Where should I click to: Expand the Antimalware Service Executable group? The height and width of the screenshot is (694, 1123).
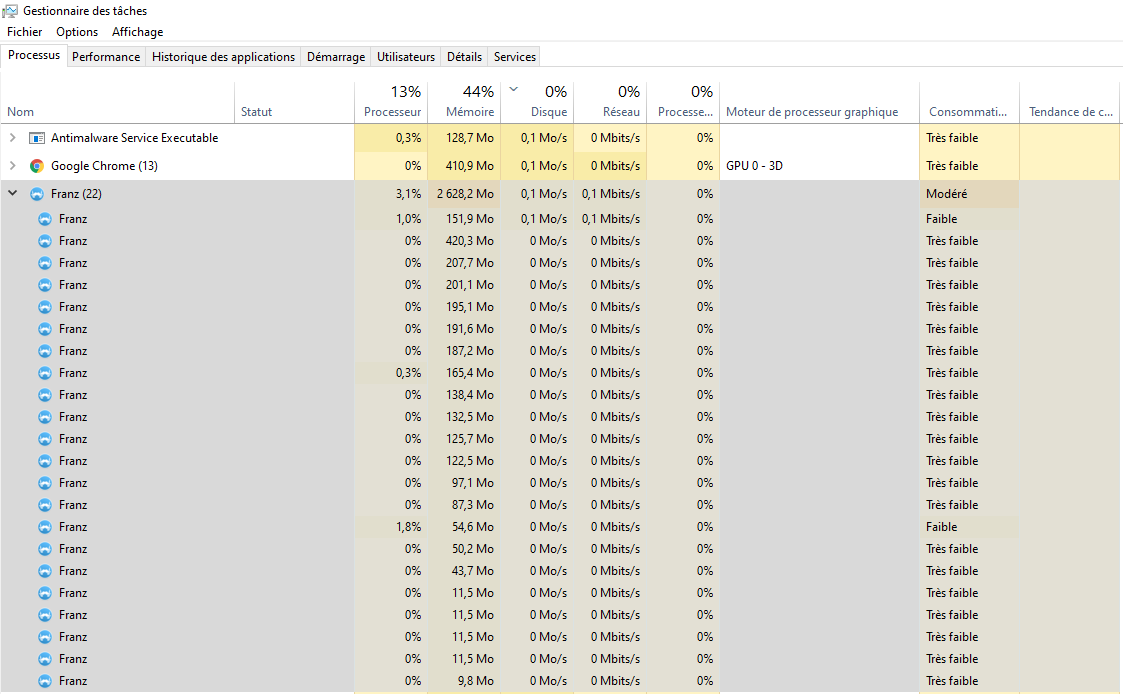pos(12,138)
